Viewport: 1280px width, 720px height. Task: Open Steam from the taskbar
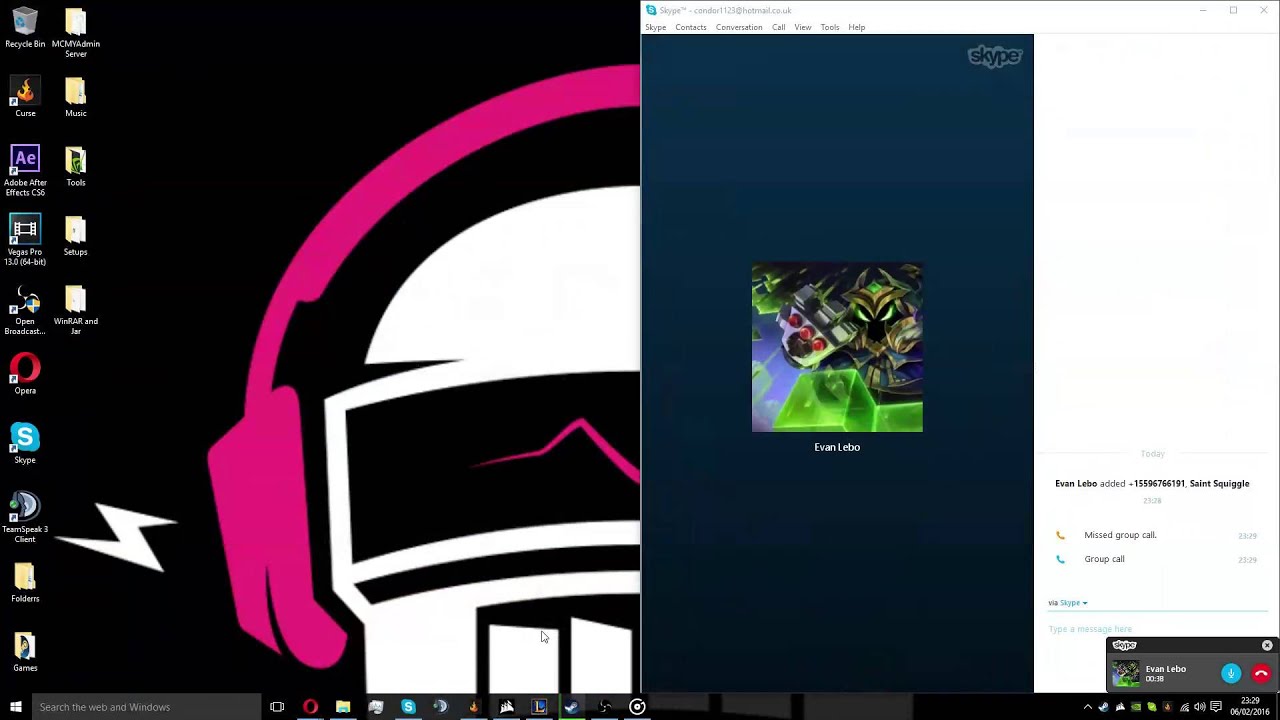click(x=571, y=707)
